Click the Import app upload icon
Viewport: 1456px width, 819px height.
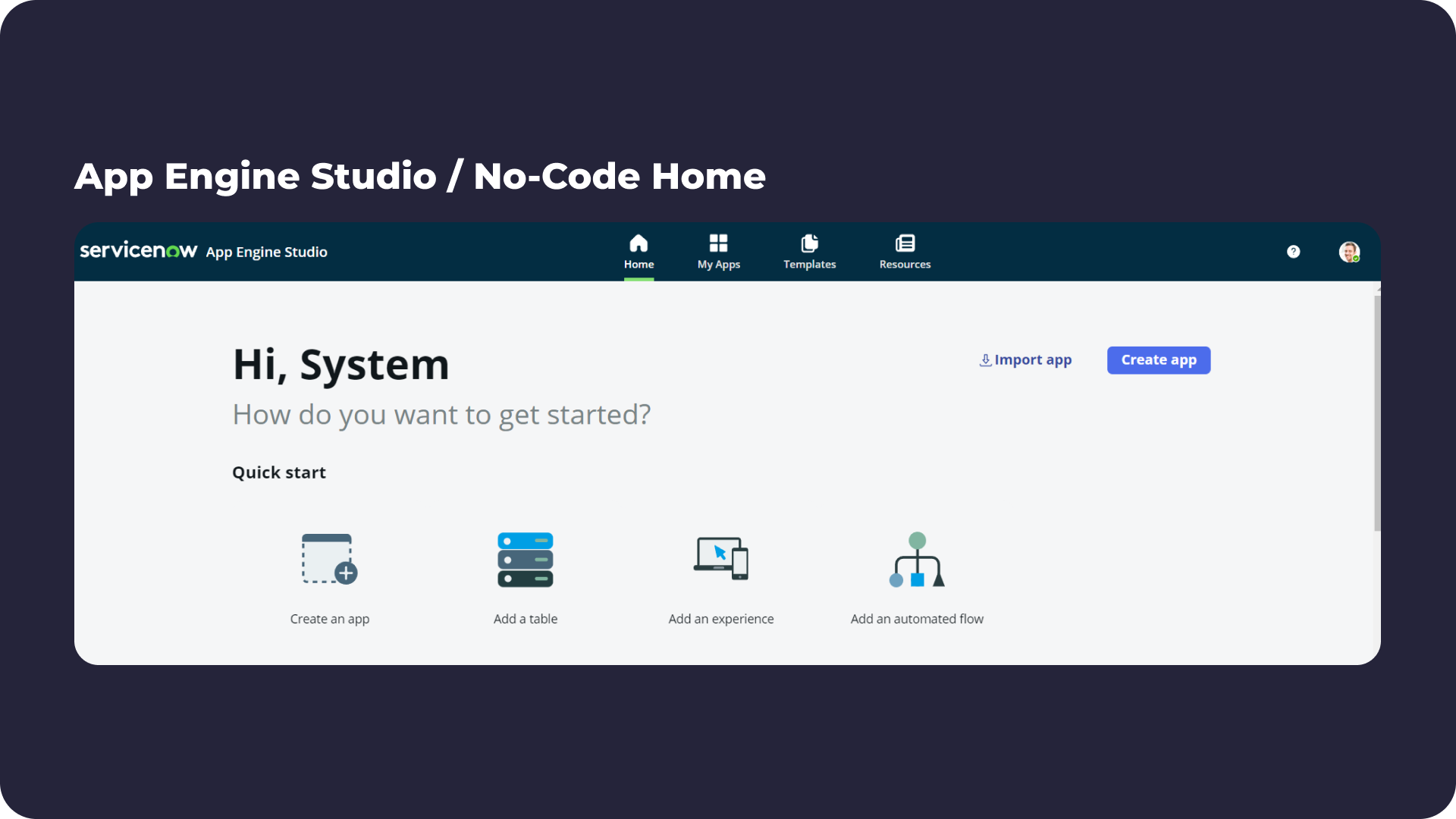coord(984,360)
